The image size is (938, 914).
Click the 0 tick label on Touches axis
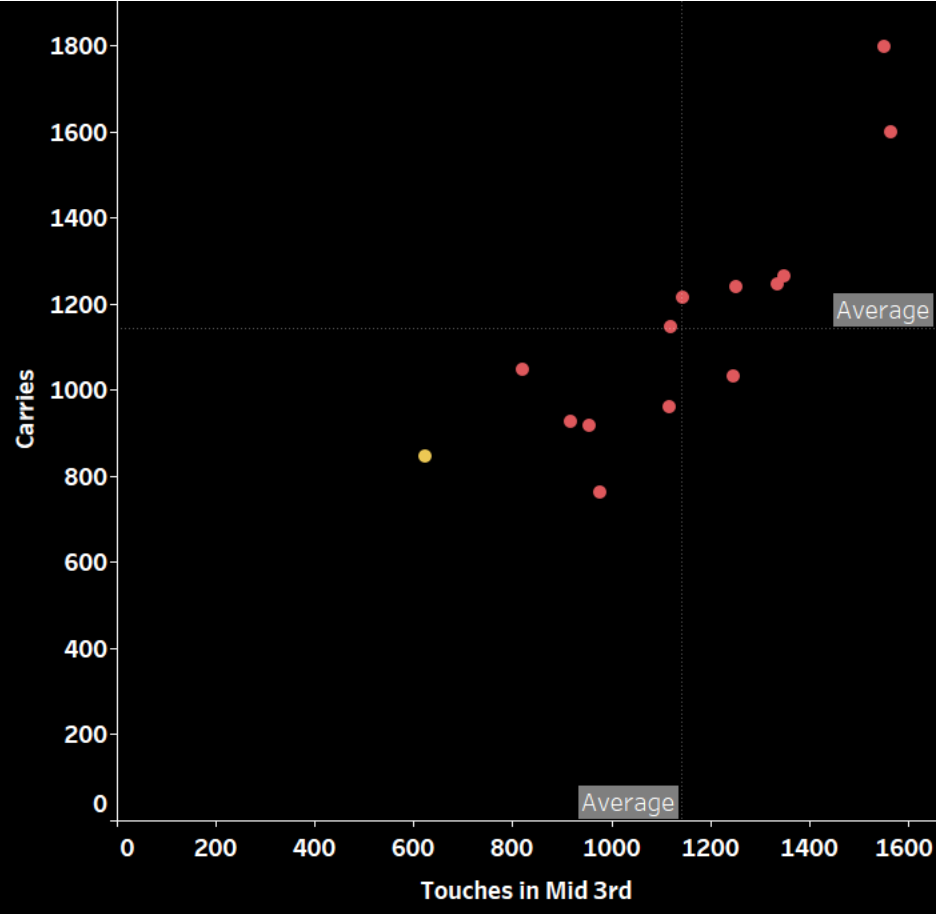pyautogui.click(x=127, y=848)
